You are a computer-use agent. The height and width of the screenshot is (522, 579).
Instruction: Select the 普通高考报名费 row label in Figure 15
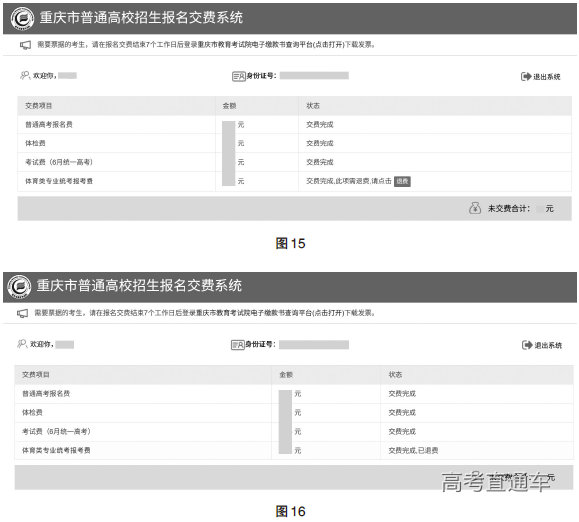pyautogui.click(x=49, y=124)
